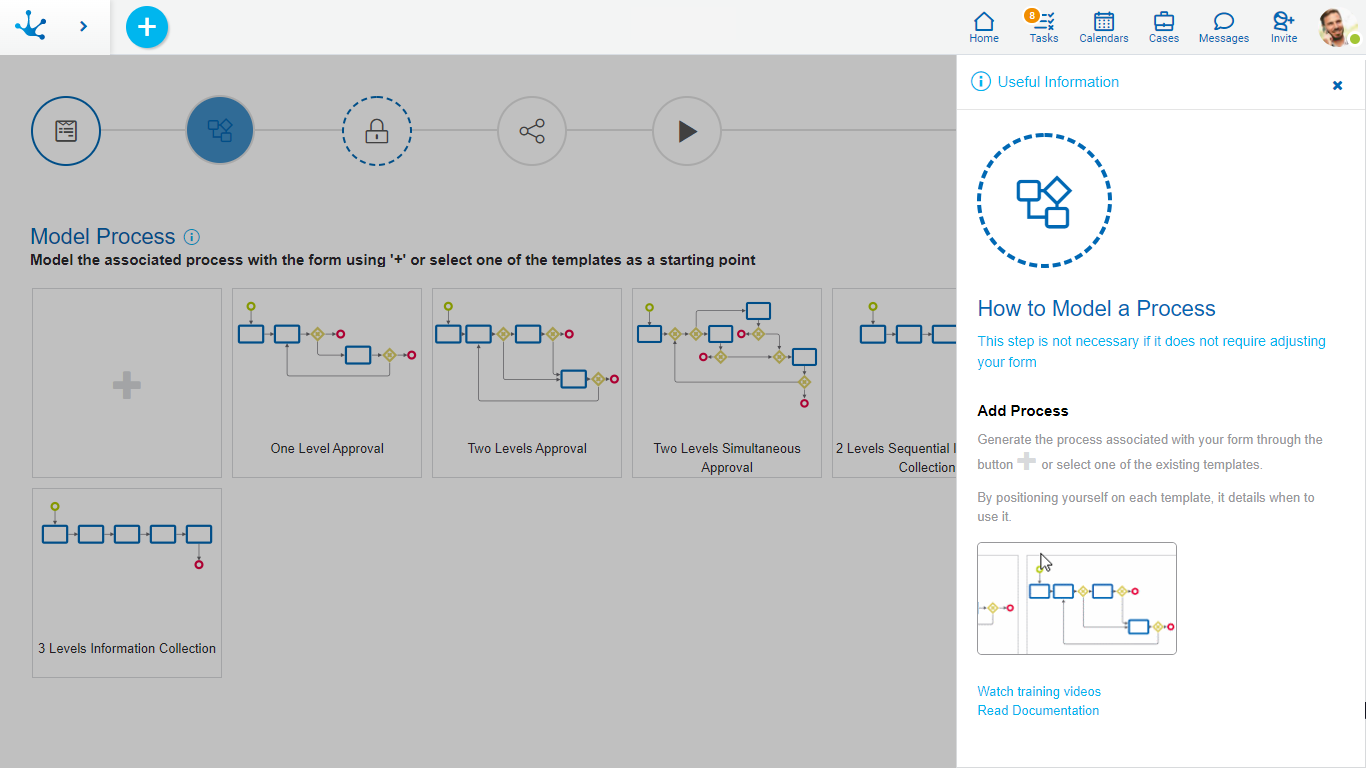This screenshot has width=1366, height=768.
Task: Click the info icon beside Model Process
Action: (192, 237)
